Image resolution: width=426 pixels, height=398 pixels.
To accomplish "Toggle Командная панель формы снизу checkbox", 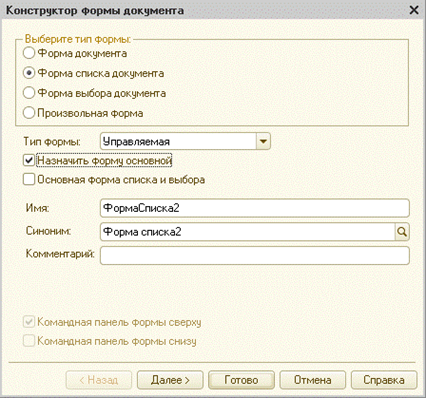I will (29, 341).
